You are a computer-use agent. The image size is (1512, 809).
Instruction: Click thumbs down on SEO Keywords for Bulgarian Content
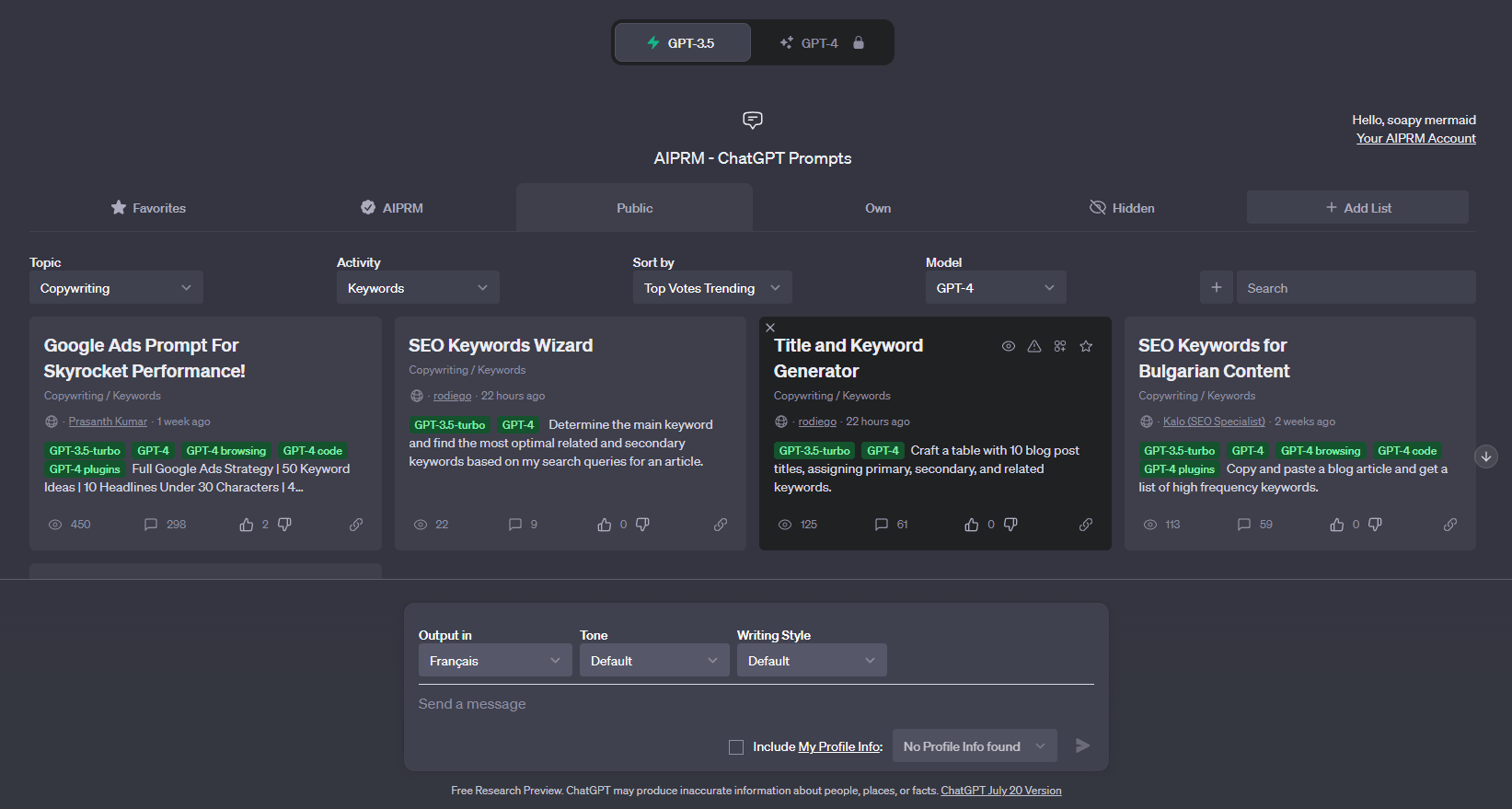[1375, 525]
